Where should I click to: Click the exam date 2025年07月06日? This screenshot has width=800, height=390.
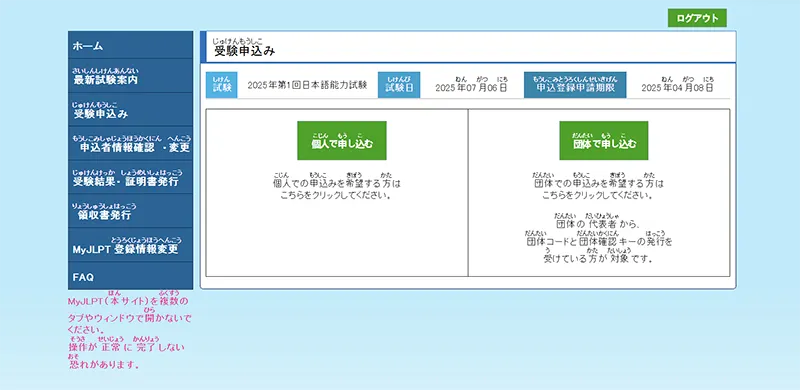pyautogui.click(x=471, y=85)
